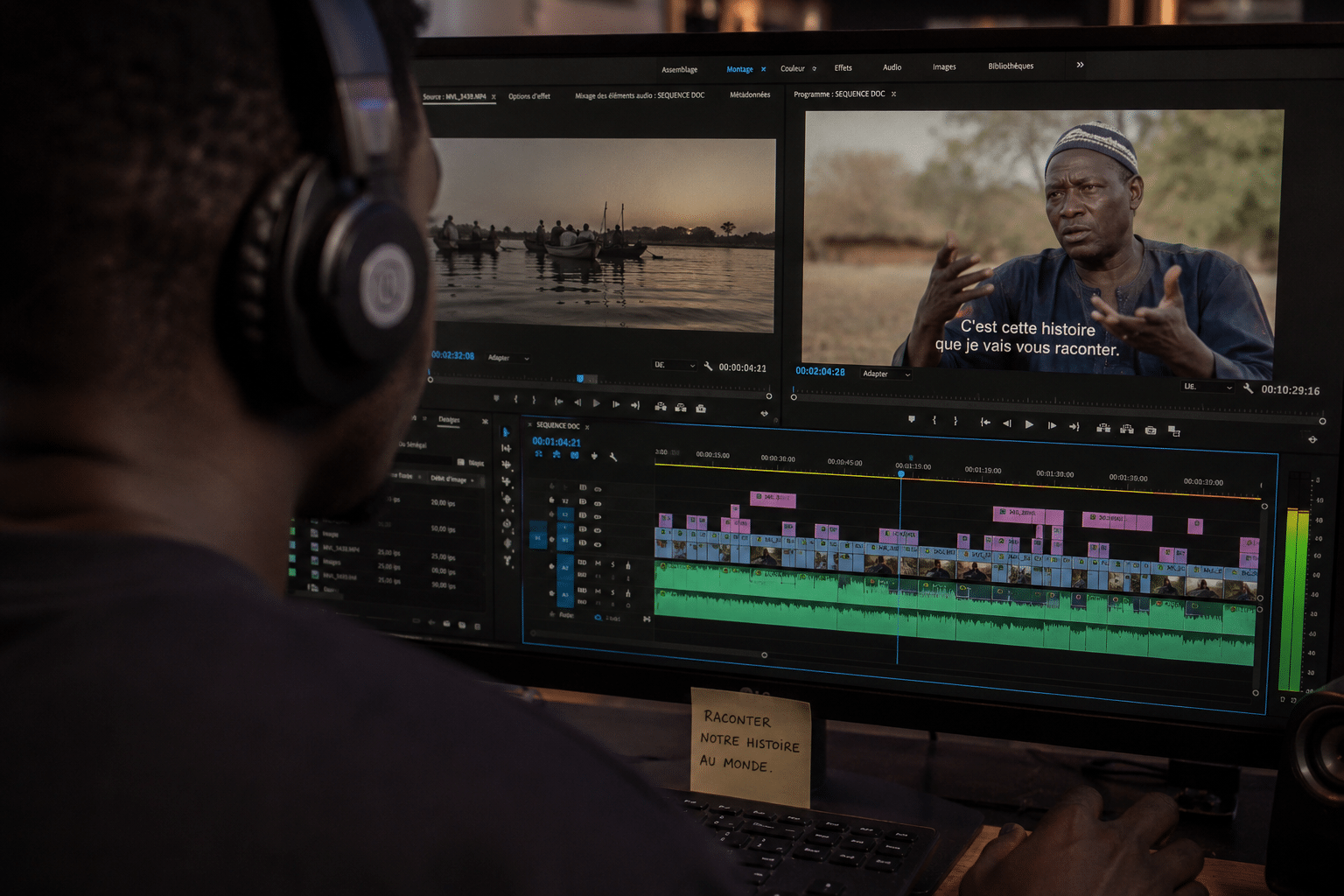Click Source monitor blue playhead marker

580,379
